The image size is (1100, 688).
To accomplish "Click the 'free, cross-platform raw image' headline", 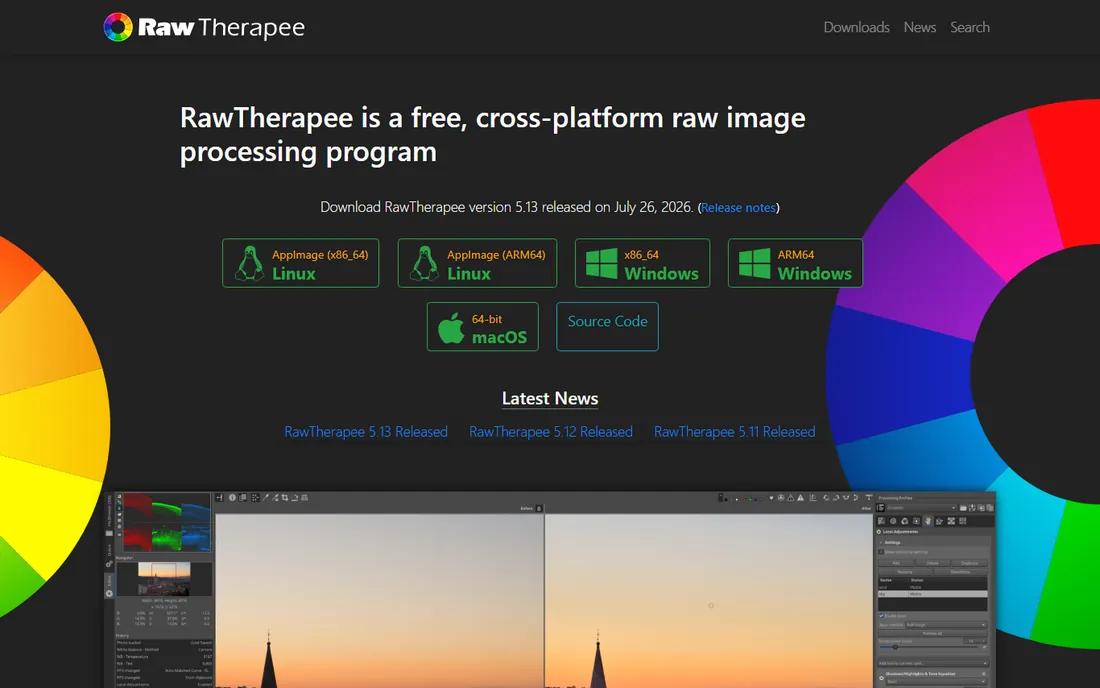I will point(492,134).
